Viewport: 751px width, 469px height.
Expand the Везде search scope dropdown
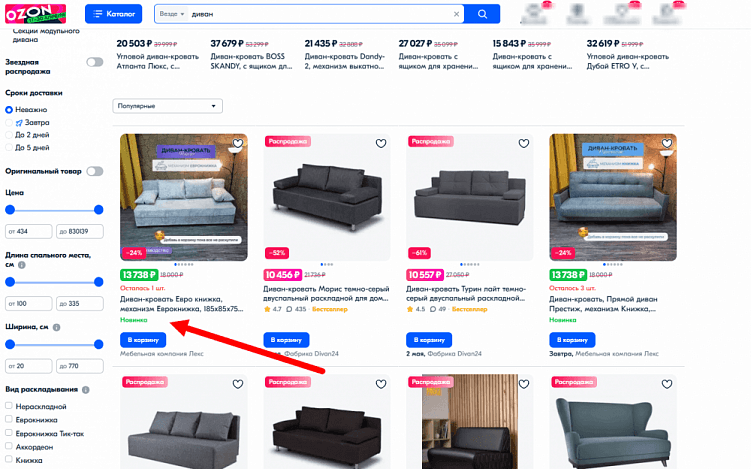[x=172, y=14]
